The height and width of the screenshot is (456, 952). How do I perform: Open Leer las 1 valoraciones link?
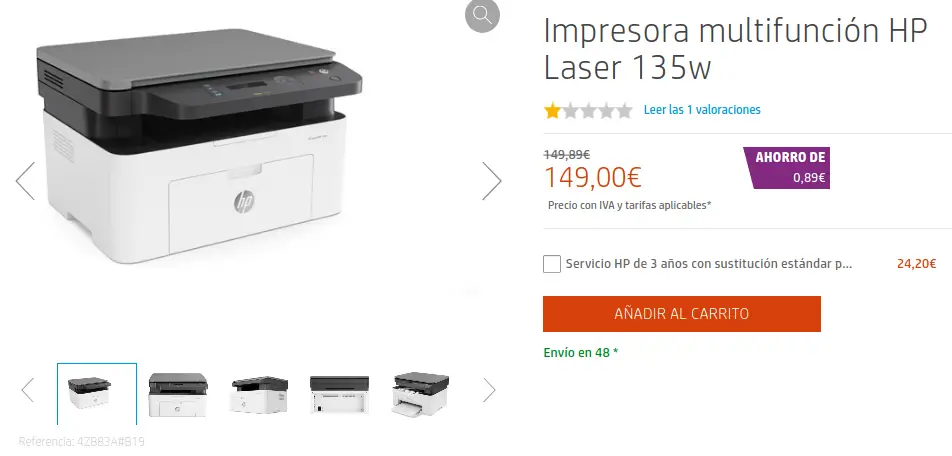coord(702,110)
